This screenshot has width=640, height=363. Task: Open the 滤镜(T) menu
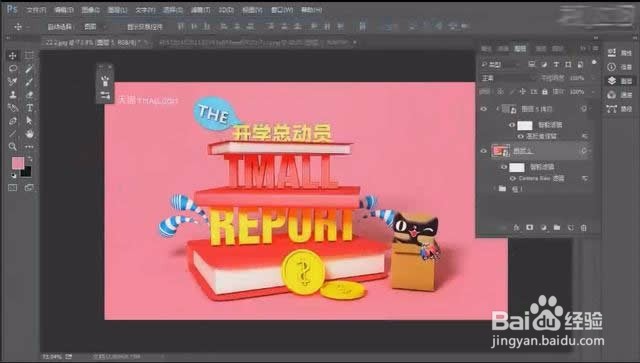tap(200, 10)
